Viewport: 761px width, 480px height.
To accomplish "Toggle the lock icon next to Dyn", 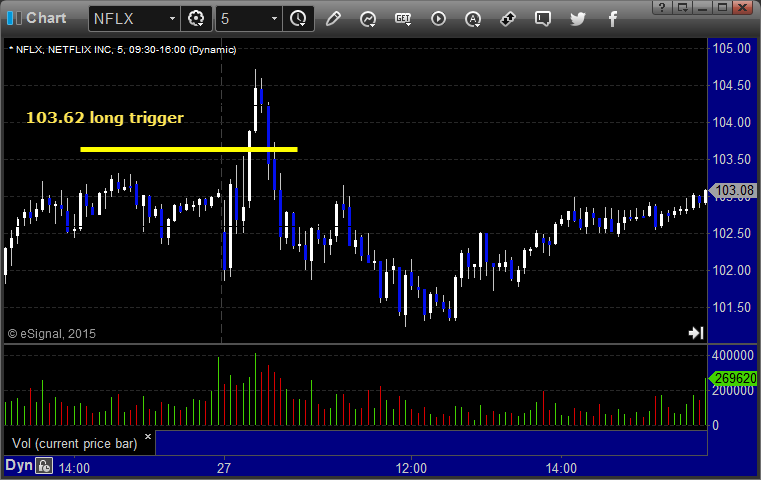I will click(44, 466).
